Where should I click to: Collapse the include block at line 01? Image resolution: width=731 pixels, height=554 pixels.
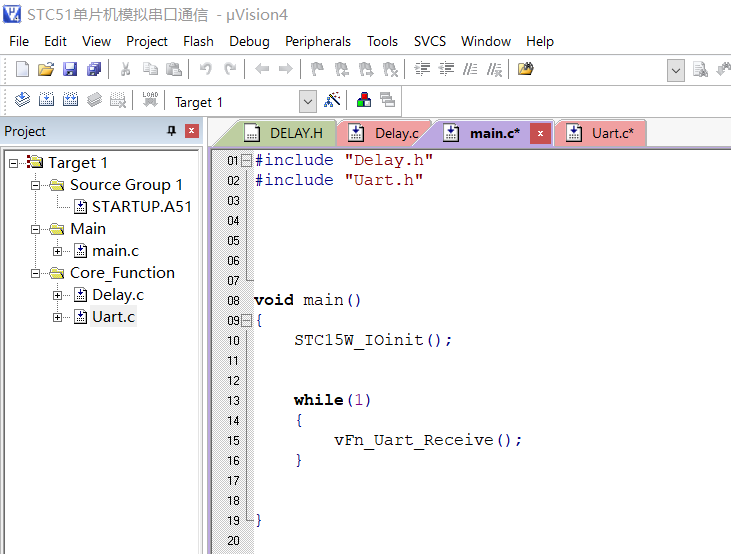click(247, 161)
